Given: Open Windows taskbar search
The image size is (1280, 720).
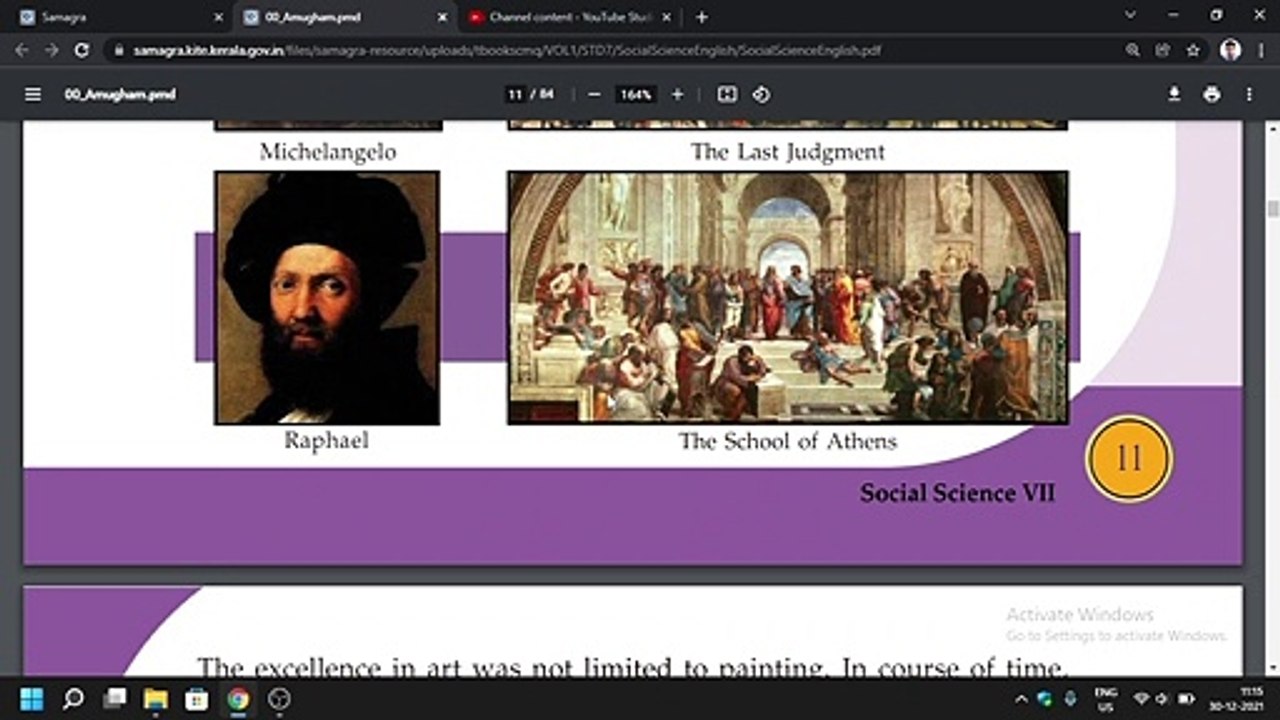Looking at the screenshot, I should point(73,699).
